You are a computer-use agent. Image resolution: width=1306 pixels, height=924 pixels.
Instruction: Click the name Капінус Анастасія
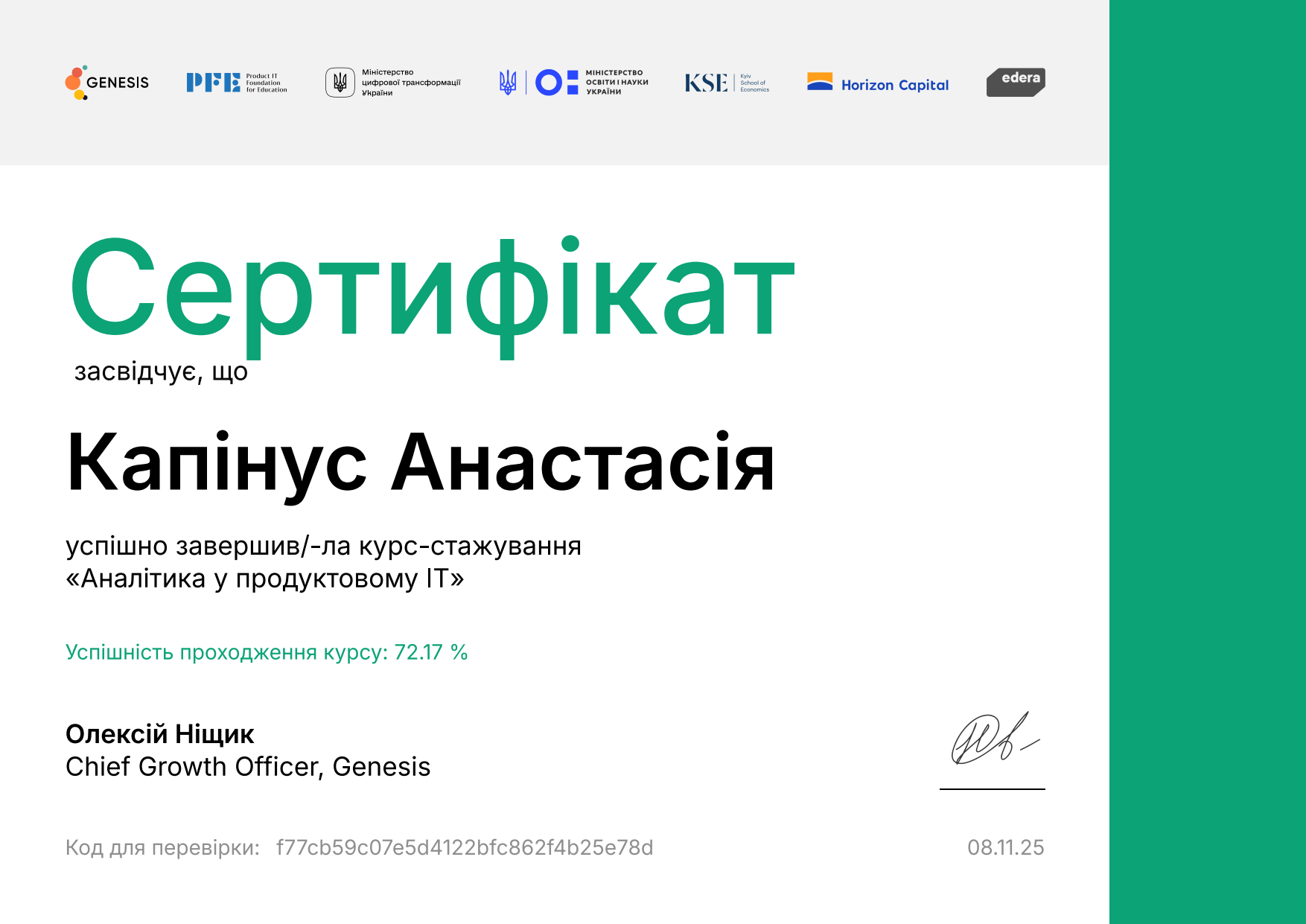[x=421, y=463]
